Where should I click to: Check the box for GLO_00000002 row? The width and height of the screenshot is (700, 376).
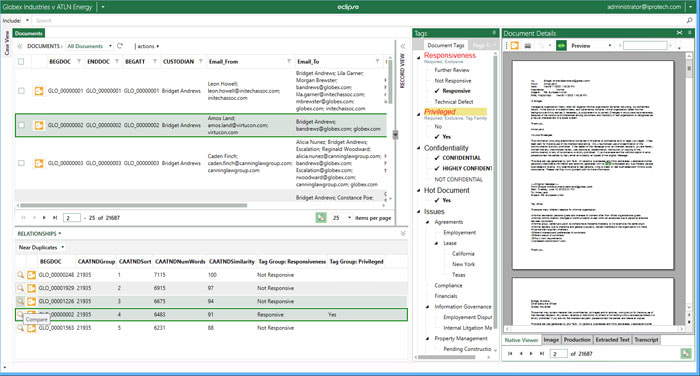(x=21, y=125)
